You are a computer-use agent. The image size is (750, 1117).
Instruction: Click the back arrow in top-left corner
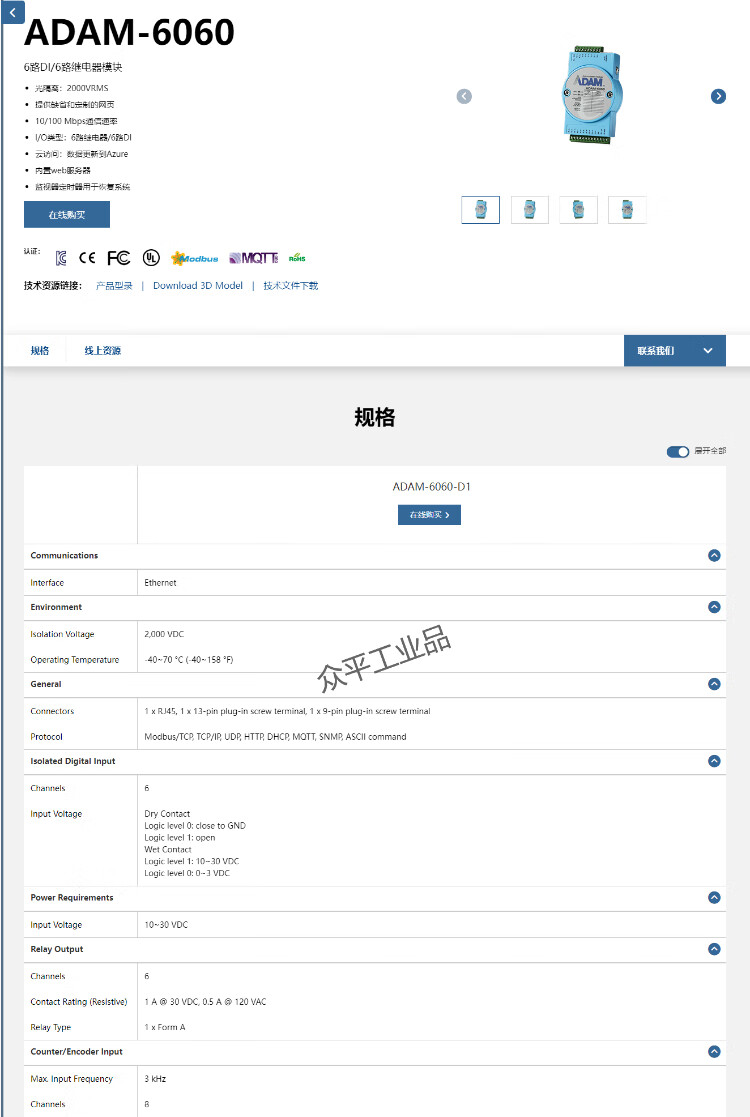click(x=11, y=11)
